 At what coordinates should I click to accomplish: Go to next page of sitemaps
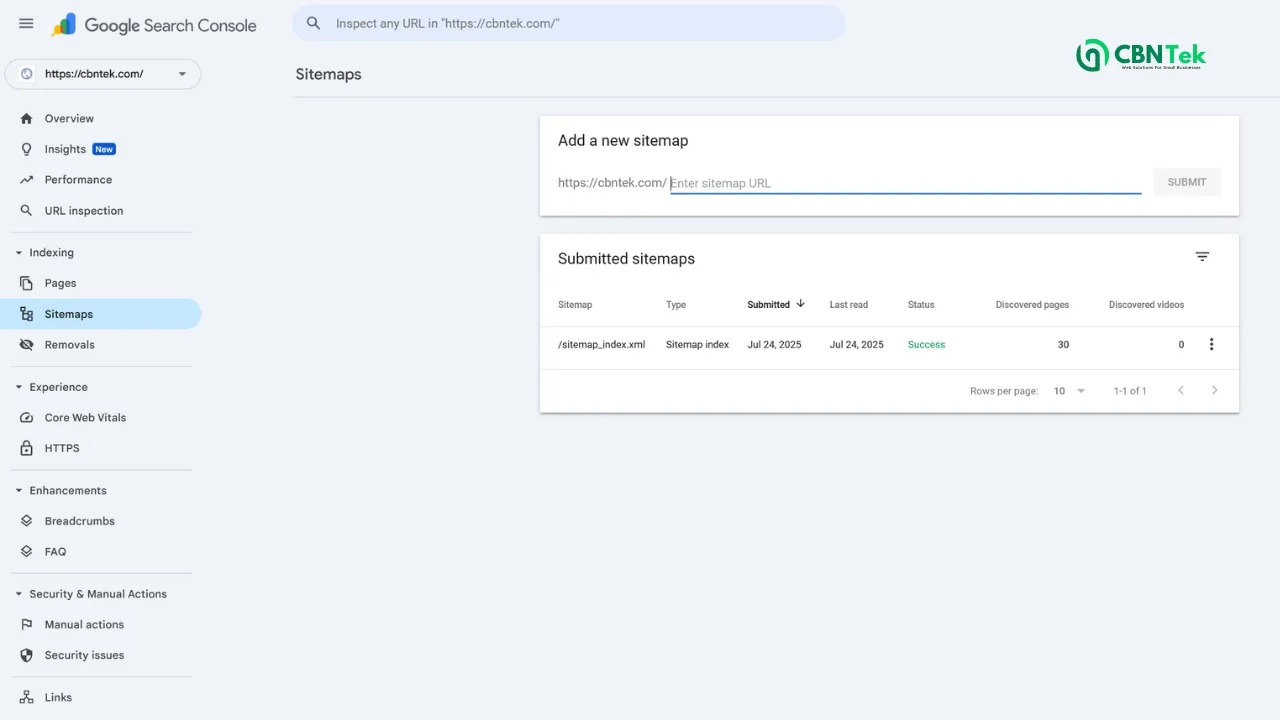point(1215,390)
